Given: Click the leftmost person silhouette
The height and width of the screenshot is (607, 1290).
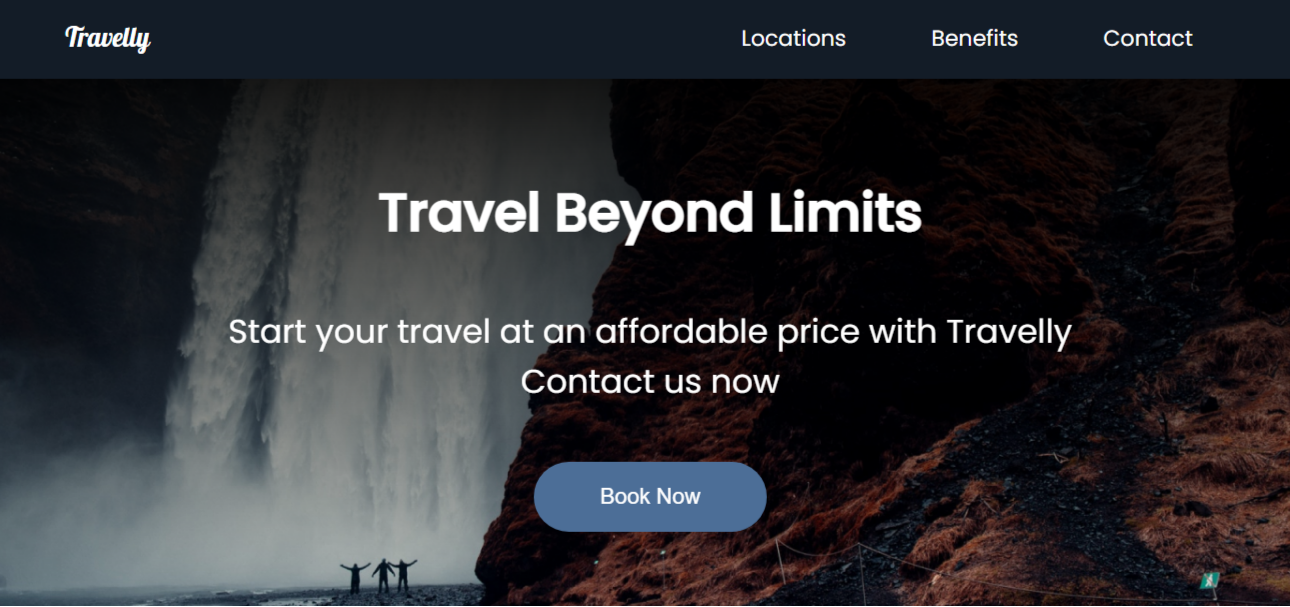Looking at the screenshot, I should click(x=355, y=577).
